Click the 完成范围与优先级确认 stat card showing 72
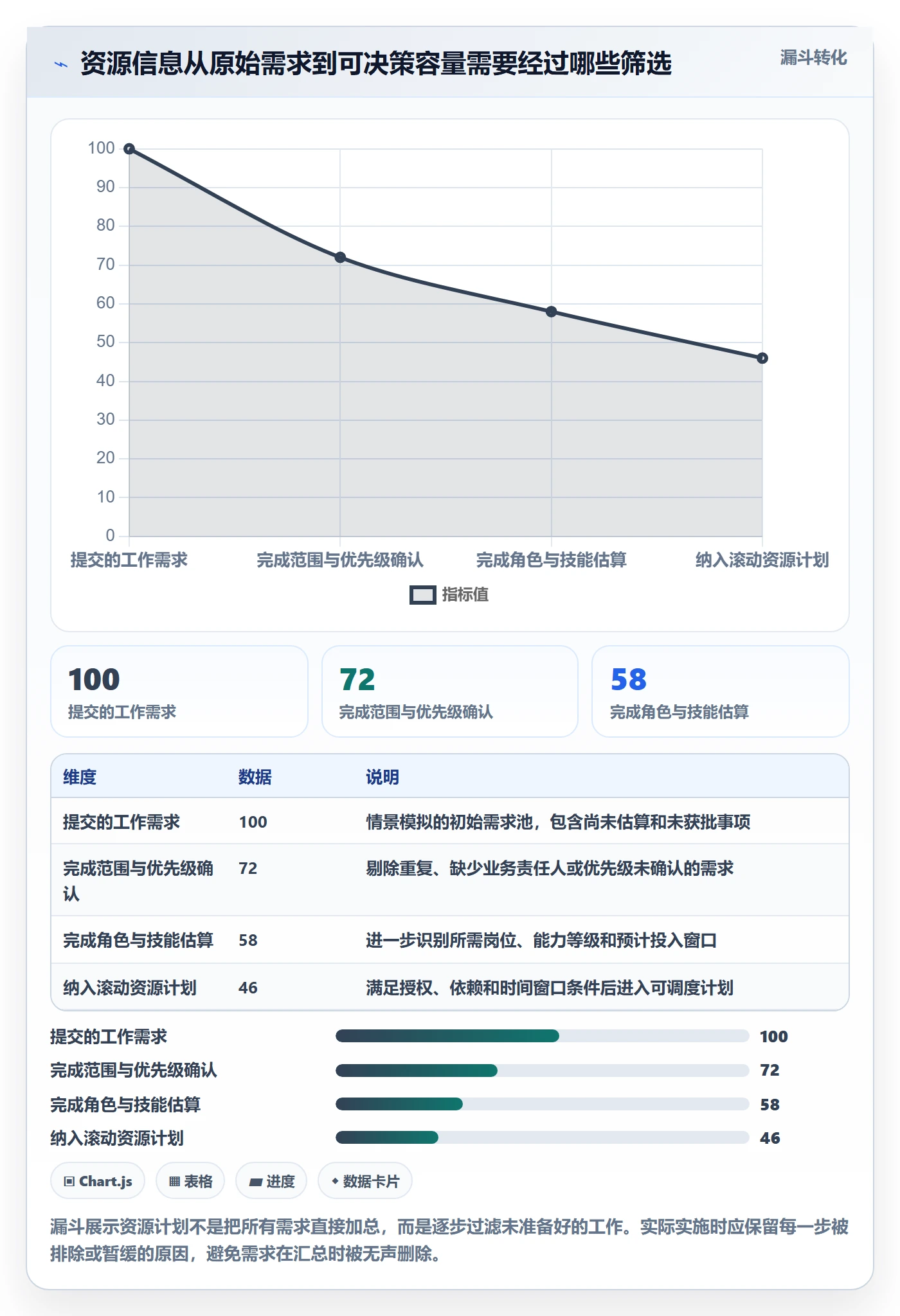The height and width of the screenshot is (1316, 900). pyautogui.click(x=450, y=691)
